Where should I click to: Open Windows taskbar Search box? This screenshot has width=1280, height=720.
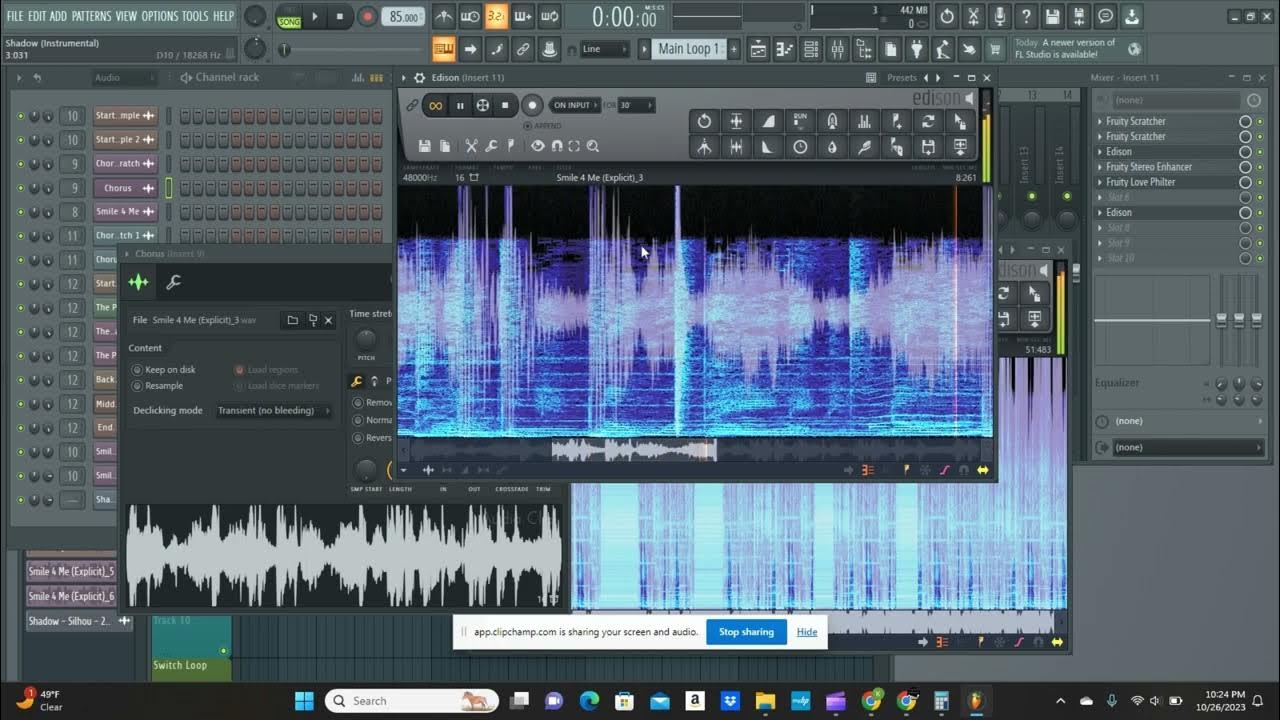click(x=410, y=701)
